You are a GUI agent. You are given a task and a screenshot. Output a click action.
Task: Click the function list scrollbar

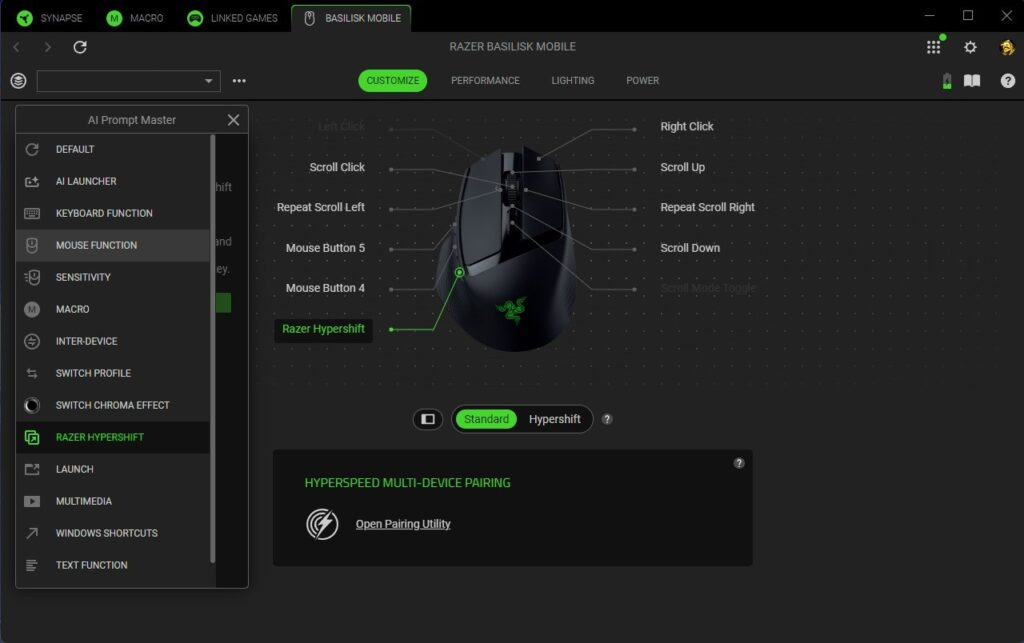[x=213, y=349]
